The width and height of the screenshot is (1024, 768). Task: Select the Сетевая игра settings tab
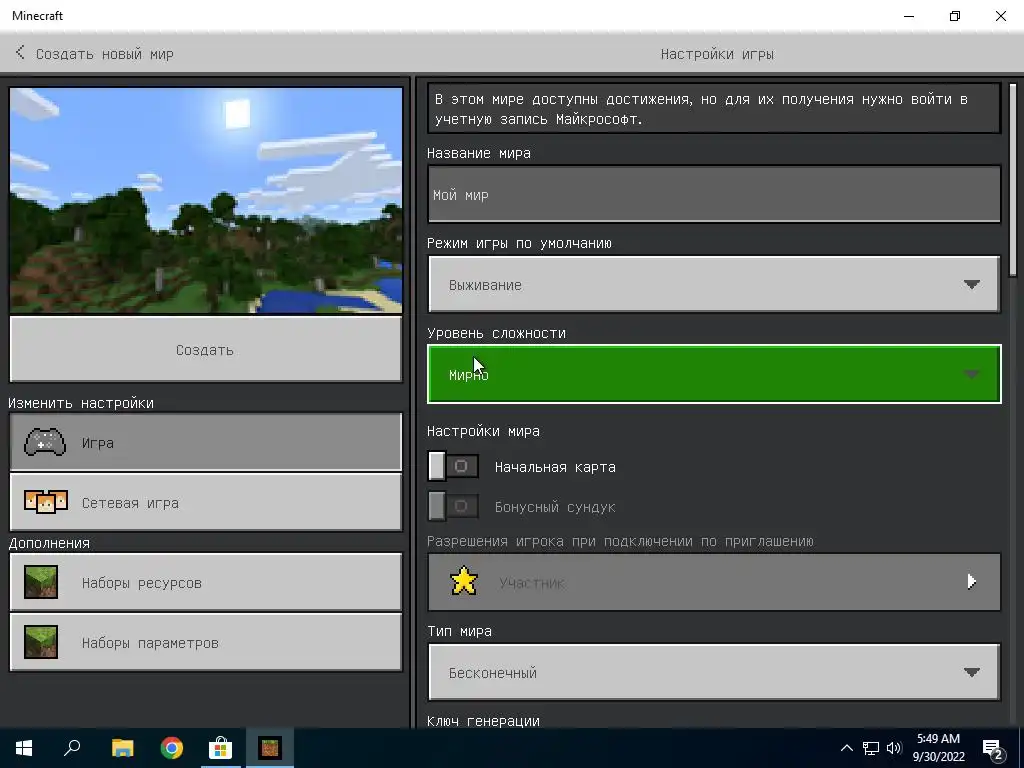click(x=206, y=502)
